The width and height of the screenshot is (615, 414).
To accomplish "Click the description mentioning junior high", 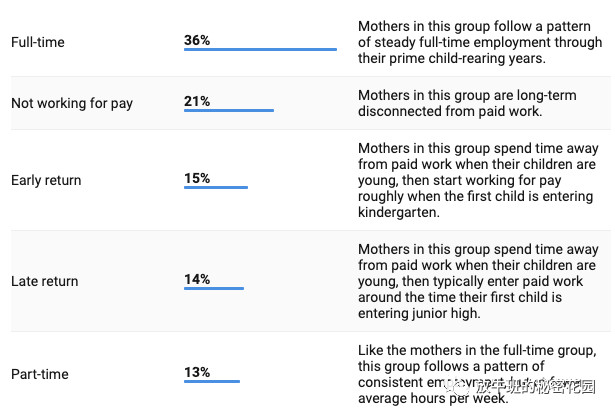I will click(478, 281).
